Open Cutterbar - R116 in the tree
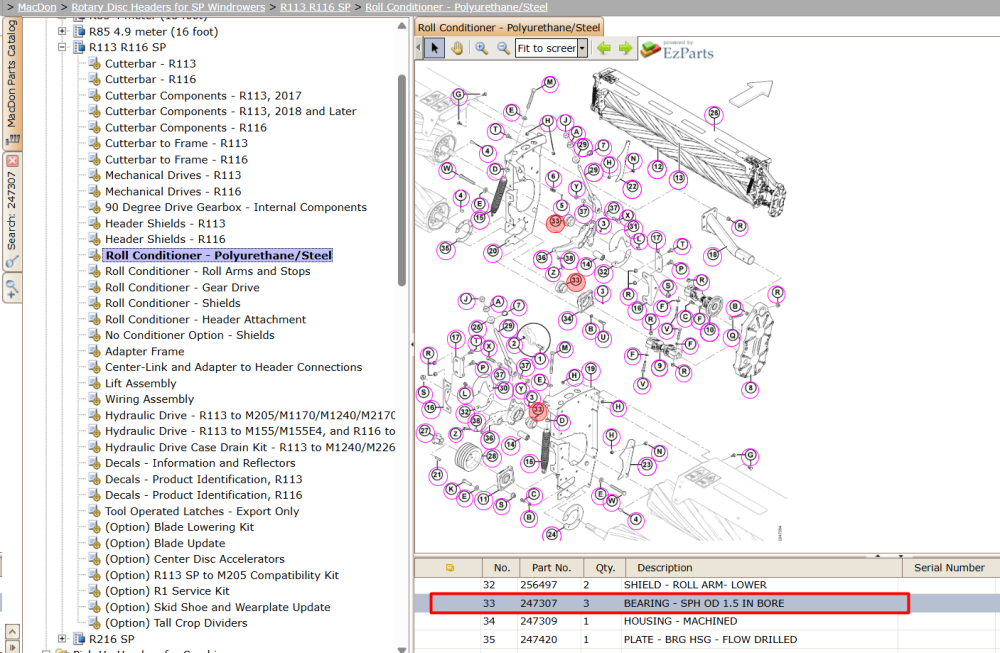This screenshot has width=1000, height=653. tap(151, 79)
